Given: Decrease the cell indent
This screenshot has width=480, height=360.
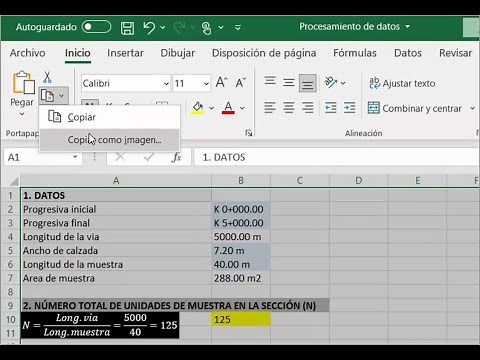Looking at the screenshot, I should pos(331,108).
